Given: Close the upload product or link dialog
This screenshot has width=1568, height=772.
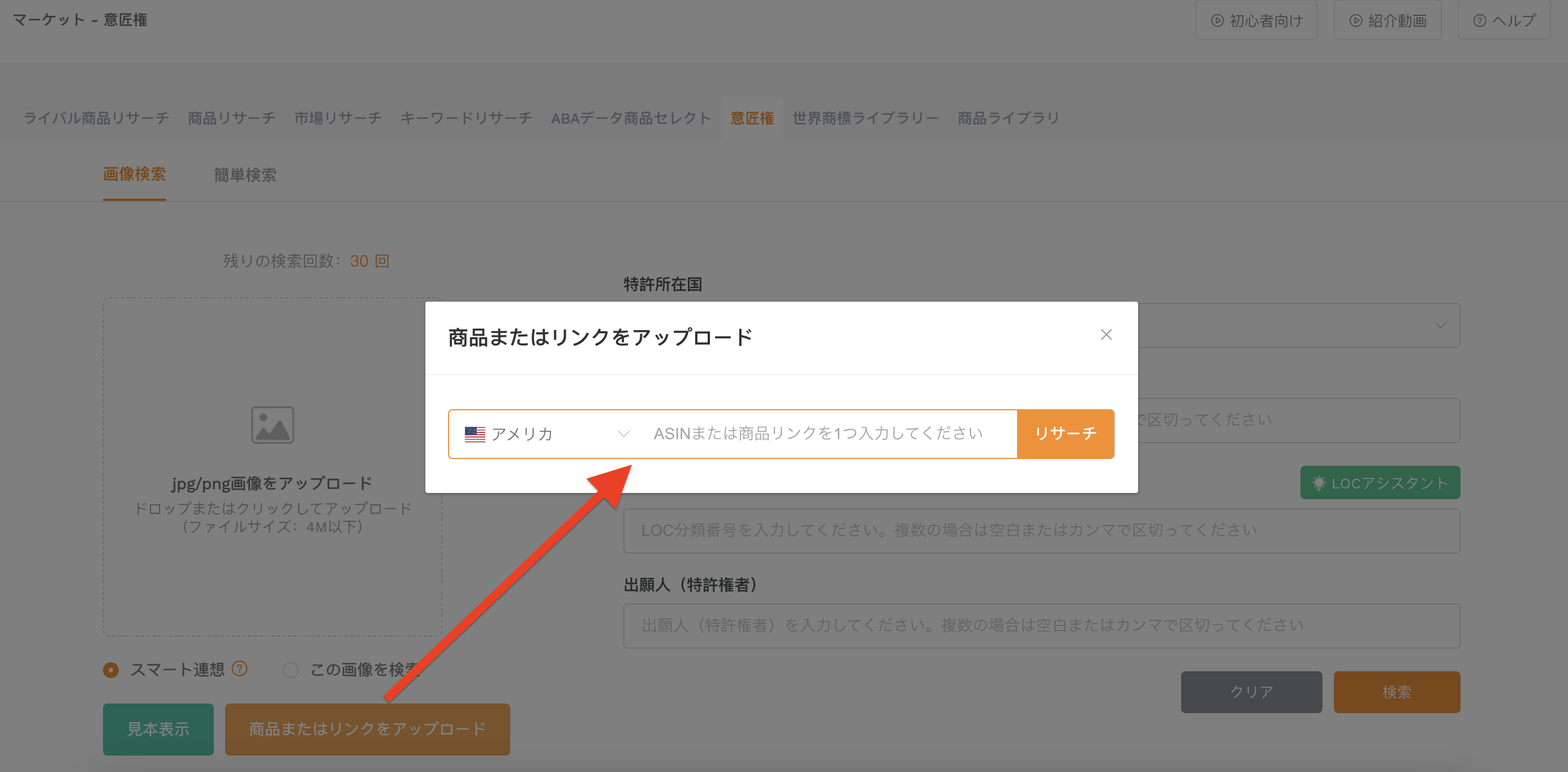Looking at the screenshot, I should [x=1106, y=335].
